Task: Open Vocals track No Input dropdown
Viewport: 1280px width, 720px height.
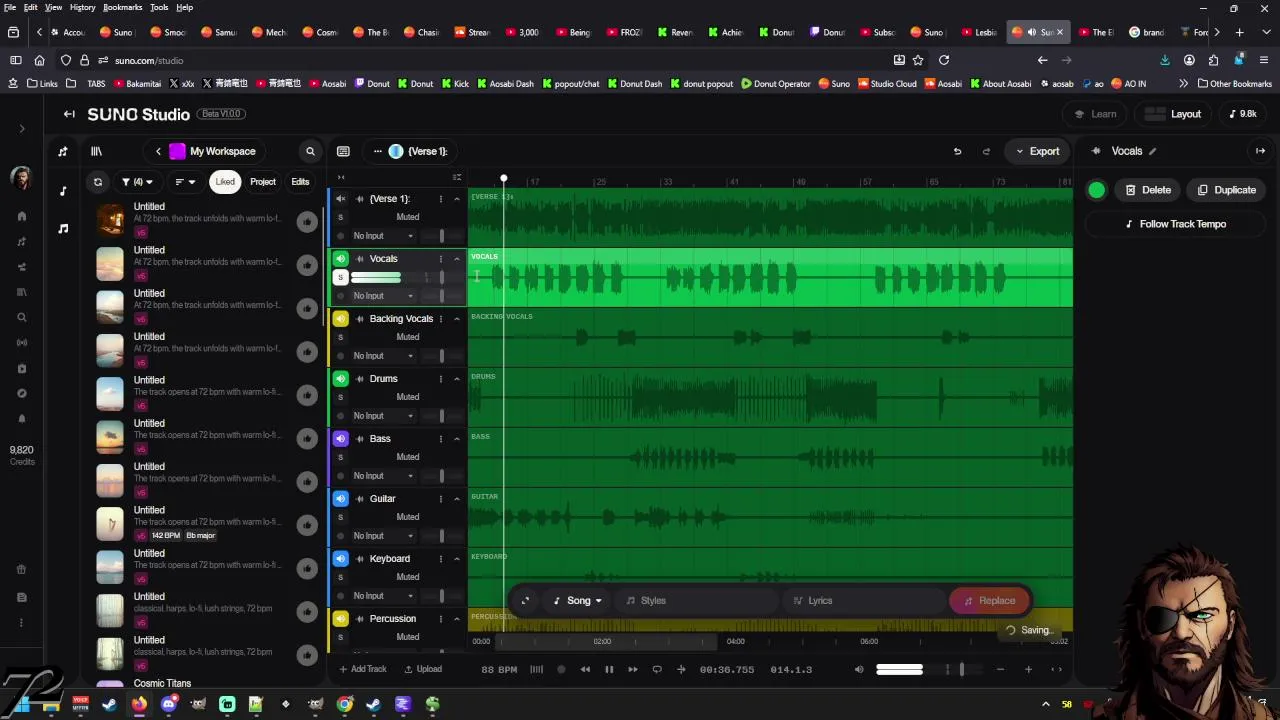Action: coord(383,296)
